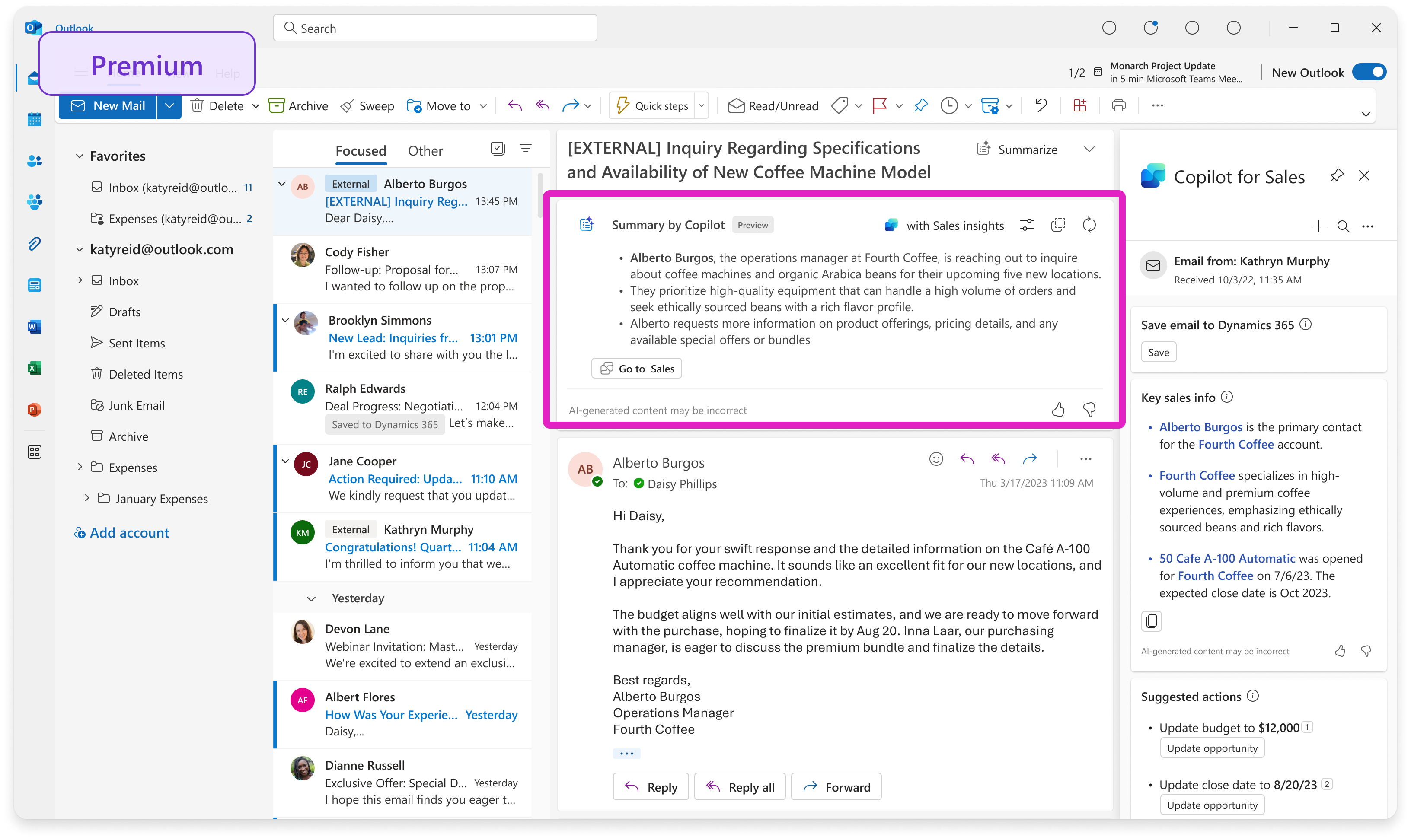Launch Word from the app sidebar
The width and height of the screenshot is (1411, 840).
pyautogui.click(x=35, y=327)
